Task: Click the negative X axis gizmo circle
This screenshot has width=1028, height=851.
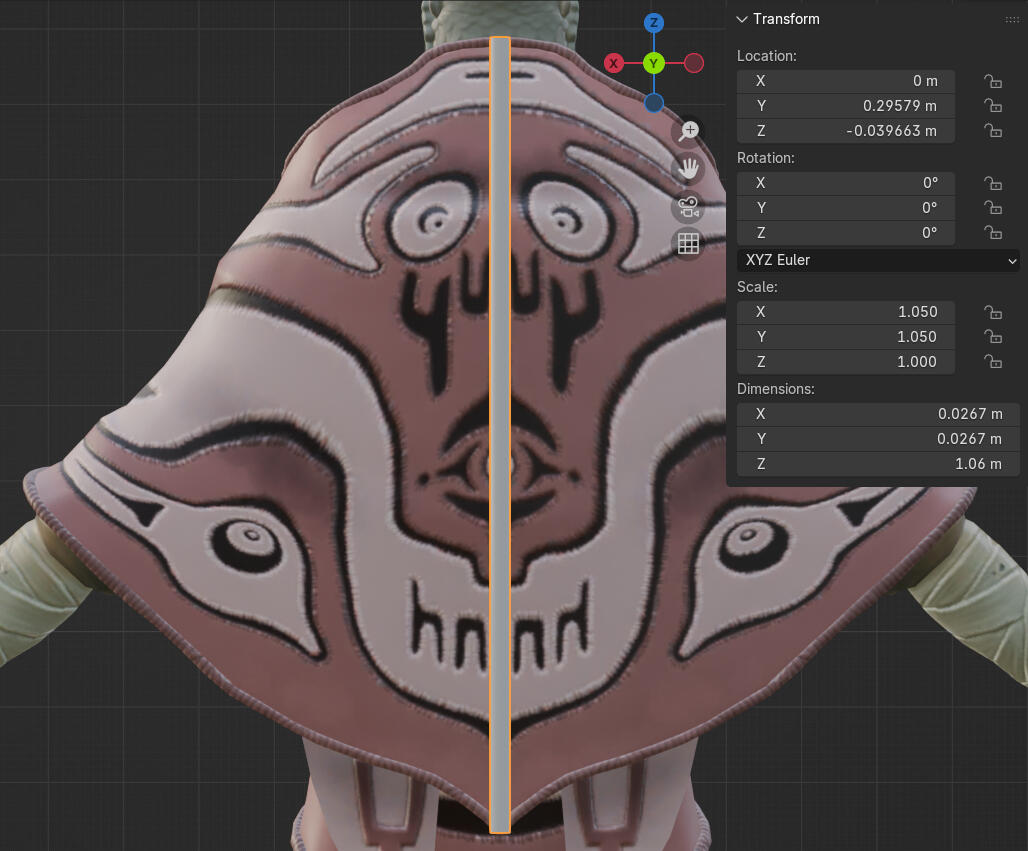Action: coord(694,64)
